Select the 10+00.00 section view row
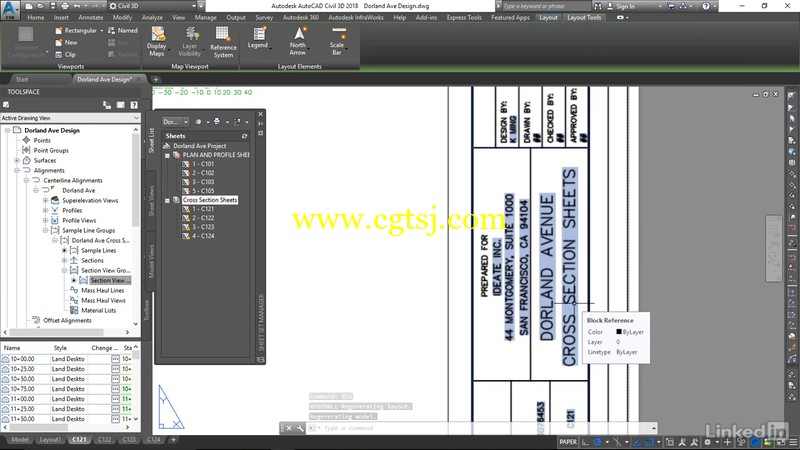The height and width of the screenshot is (450, 800). point(66,359)
